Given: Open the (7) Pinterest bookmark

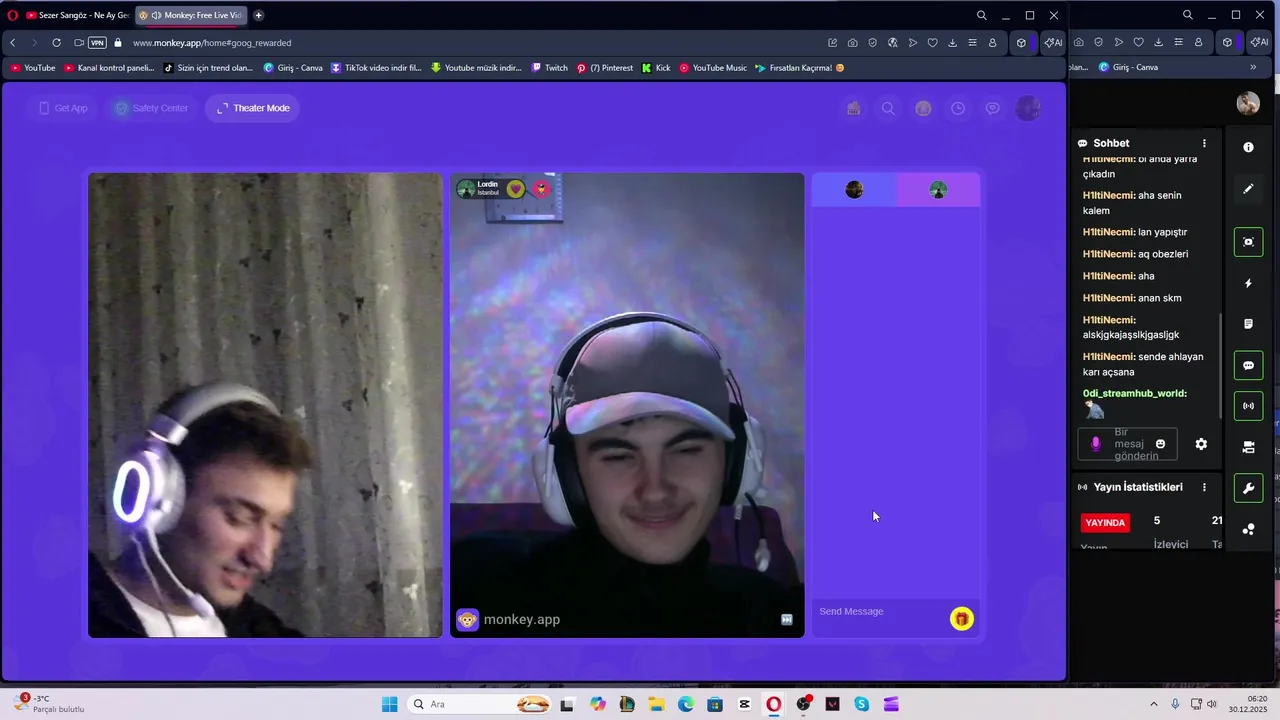Looking at the screenshot, I should click(605, 68).
